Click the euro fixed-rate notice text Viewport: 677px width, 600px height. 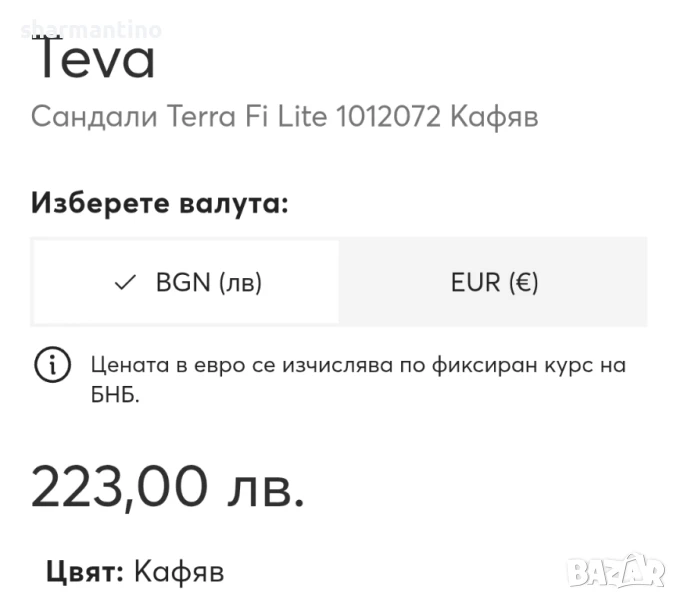357,365
